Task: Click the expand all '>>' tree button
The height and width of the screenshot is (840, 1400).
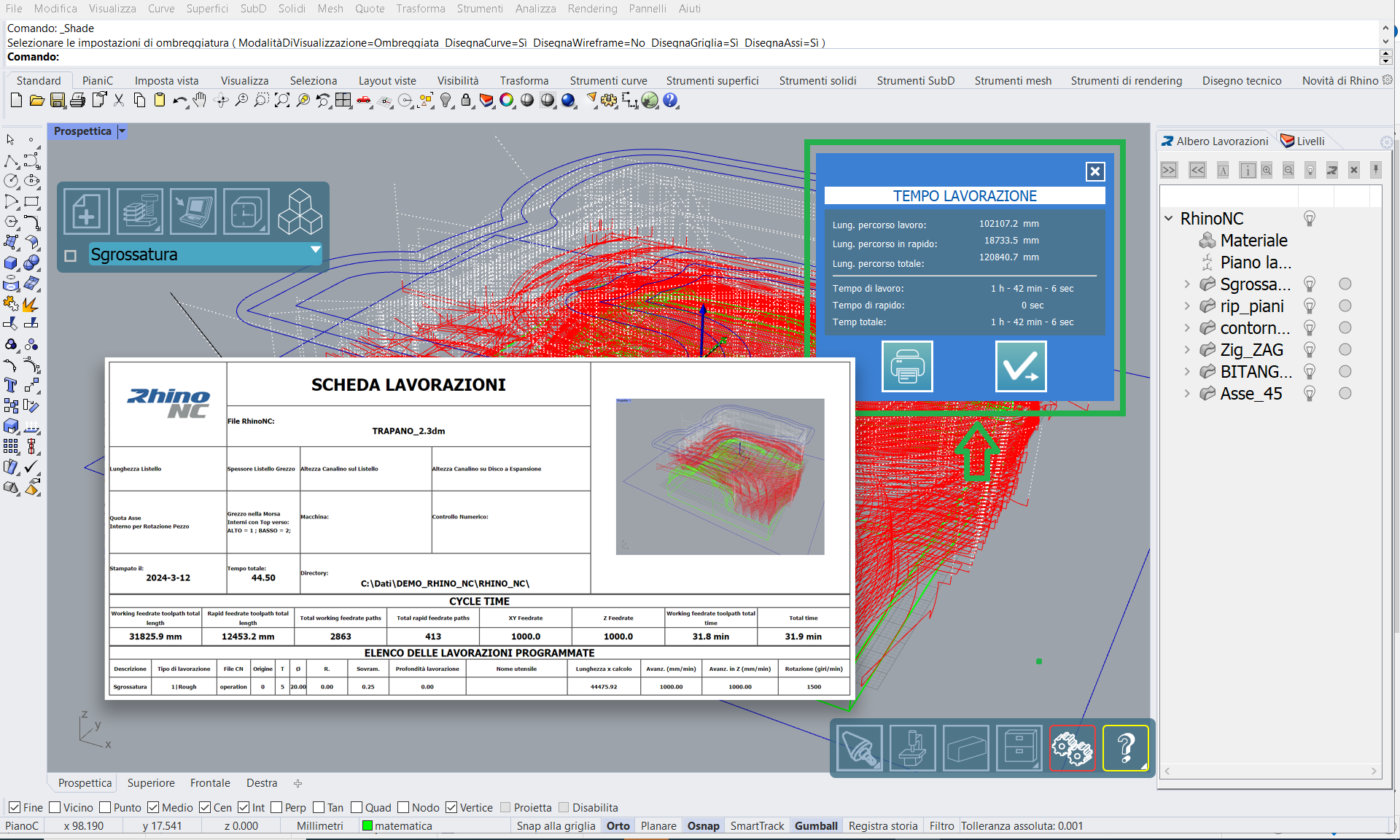Action: [x=1169, y=170]
